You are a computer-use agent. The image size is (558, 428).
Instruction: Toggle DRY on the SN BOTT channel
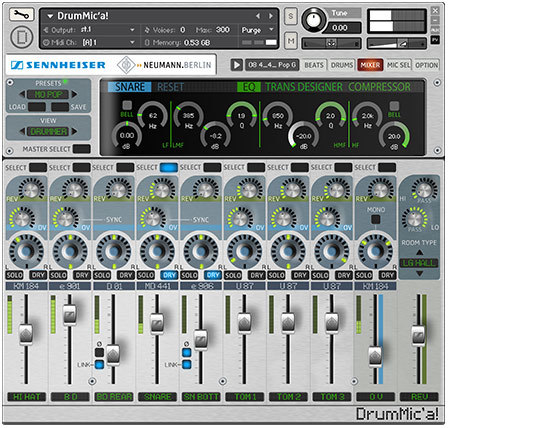[x=213, y=275]
